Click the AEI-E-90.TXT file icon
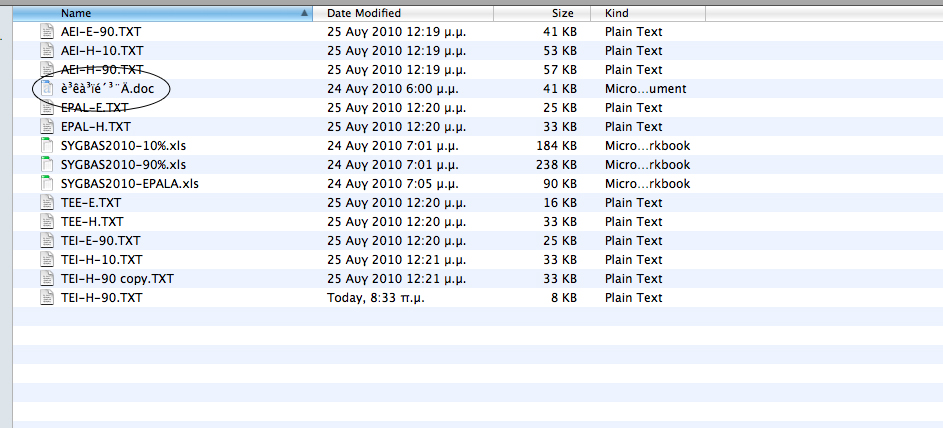 point(47,32)
